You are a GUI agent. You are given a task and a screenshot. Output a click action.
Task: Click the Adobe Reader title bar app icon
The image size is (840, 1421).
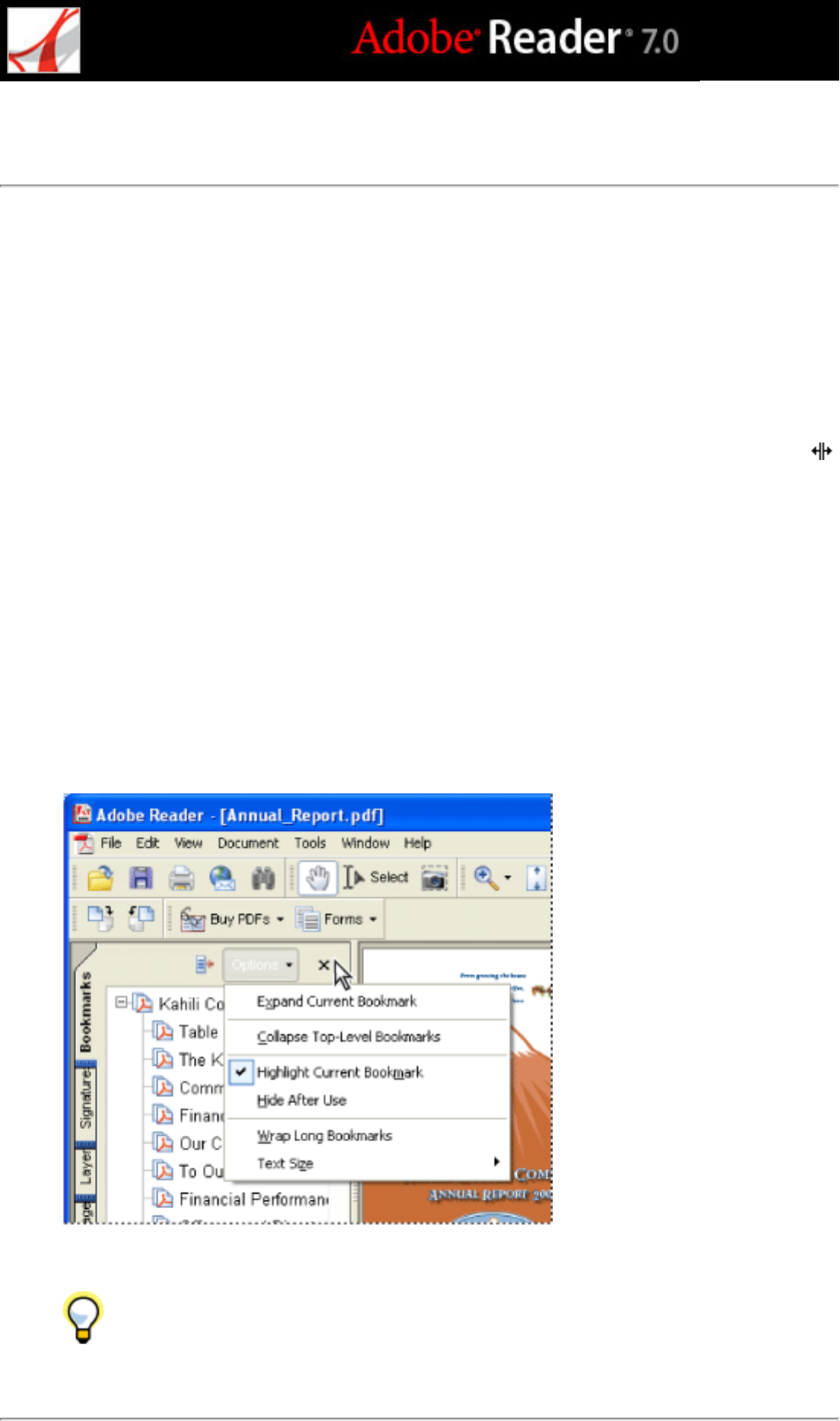point(82,814)
